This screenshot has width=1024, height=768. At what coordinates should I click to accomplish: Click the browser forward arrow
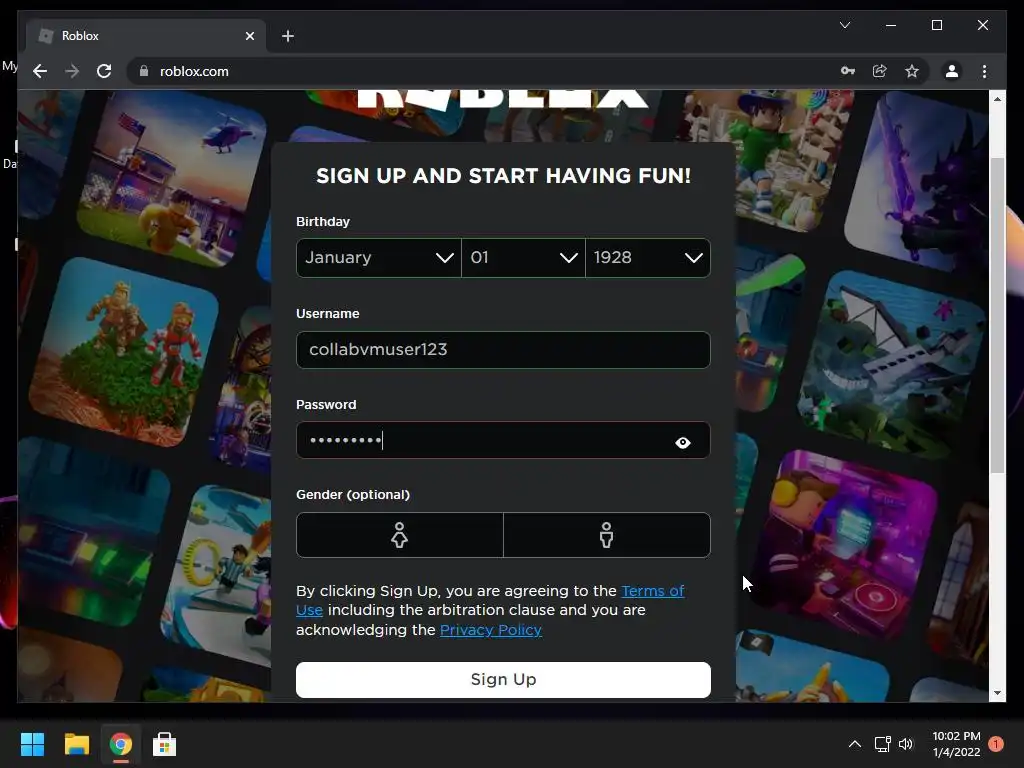coord(72,71)
